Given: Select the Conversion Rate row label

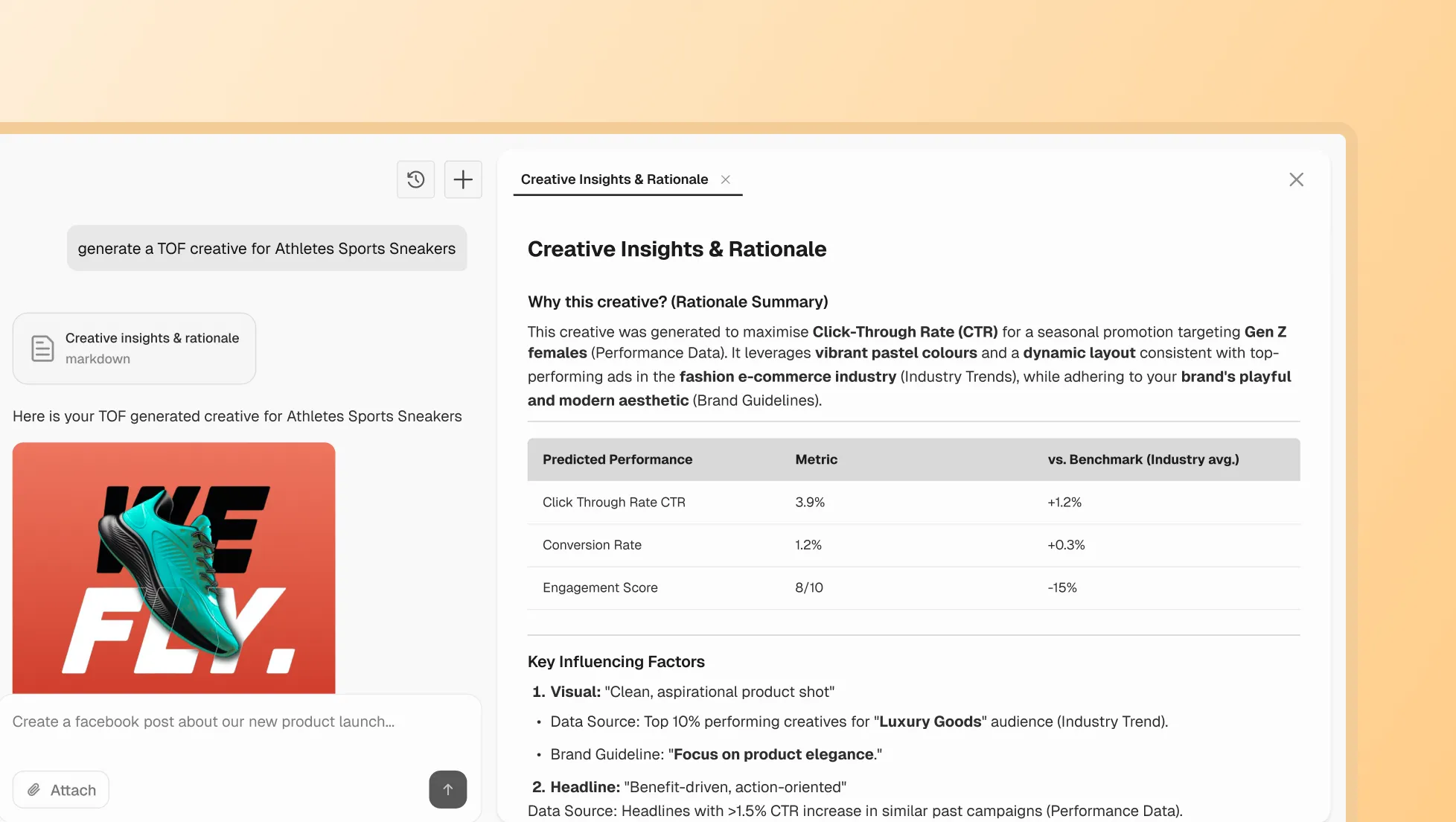Looking at the screenshot, I should [x=592, y=544].
